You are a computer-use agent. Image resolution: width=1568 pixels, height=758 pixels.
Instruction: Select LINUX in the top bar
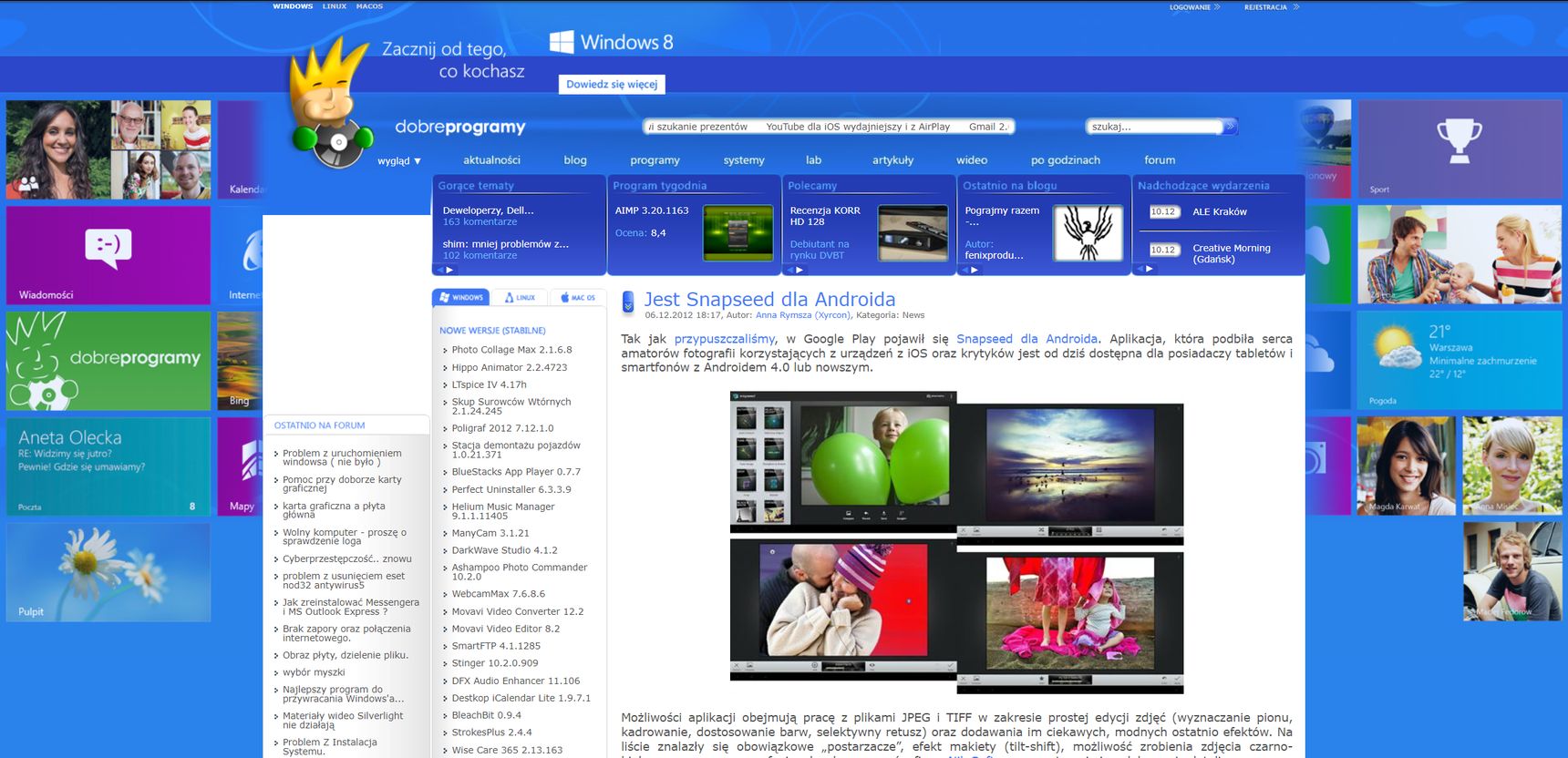point(335,6)
